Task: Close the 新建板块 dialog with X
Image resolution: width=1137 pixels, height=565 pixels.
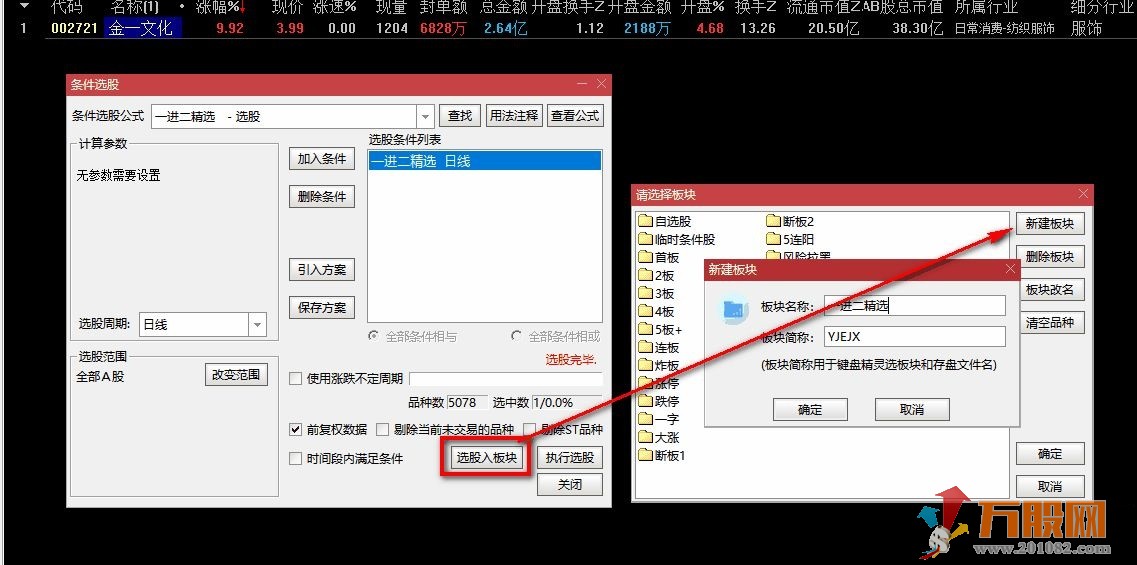Action: [x=1010, y=269]
